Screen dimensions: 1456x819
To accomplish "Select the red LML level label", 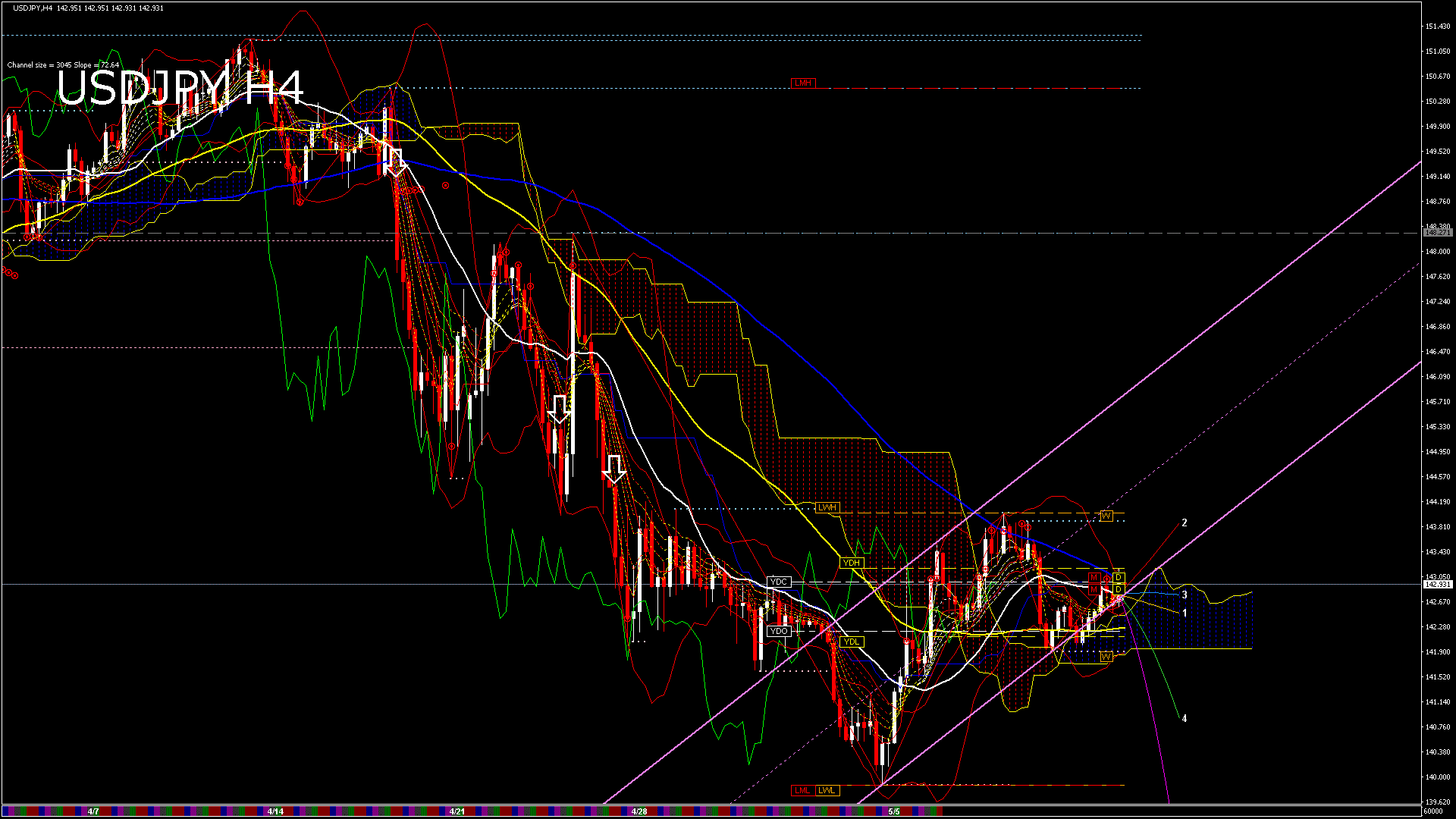I will pos(802,790).
